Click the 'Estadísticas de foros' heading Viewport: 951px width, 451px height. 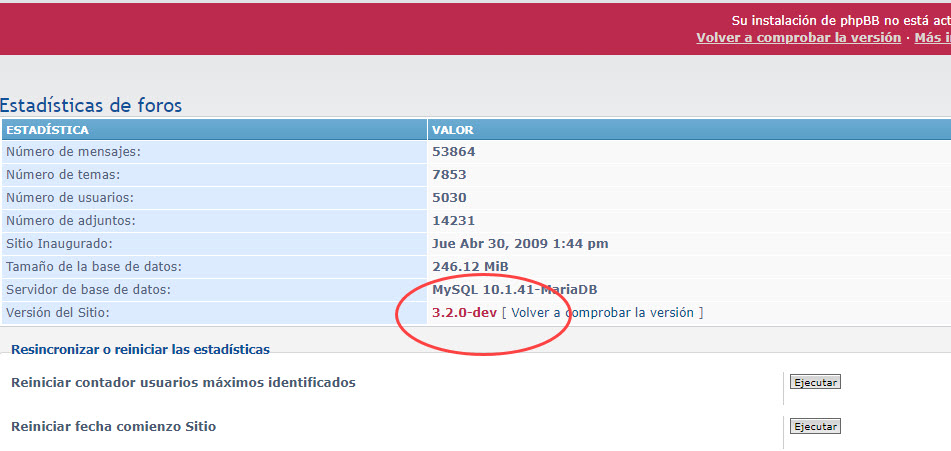point(91,105)
